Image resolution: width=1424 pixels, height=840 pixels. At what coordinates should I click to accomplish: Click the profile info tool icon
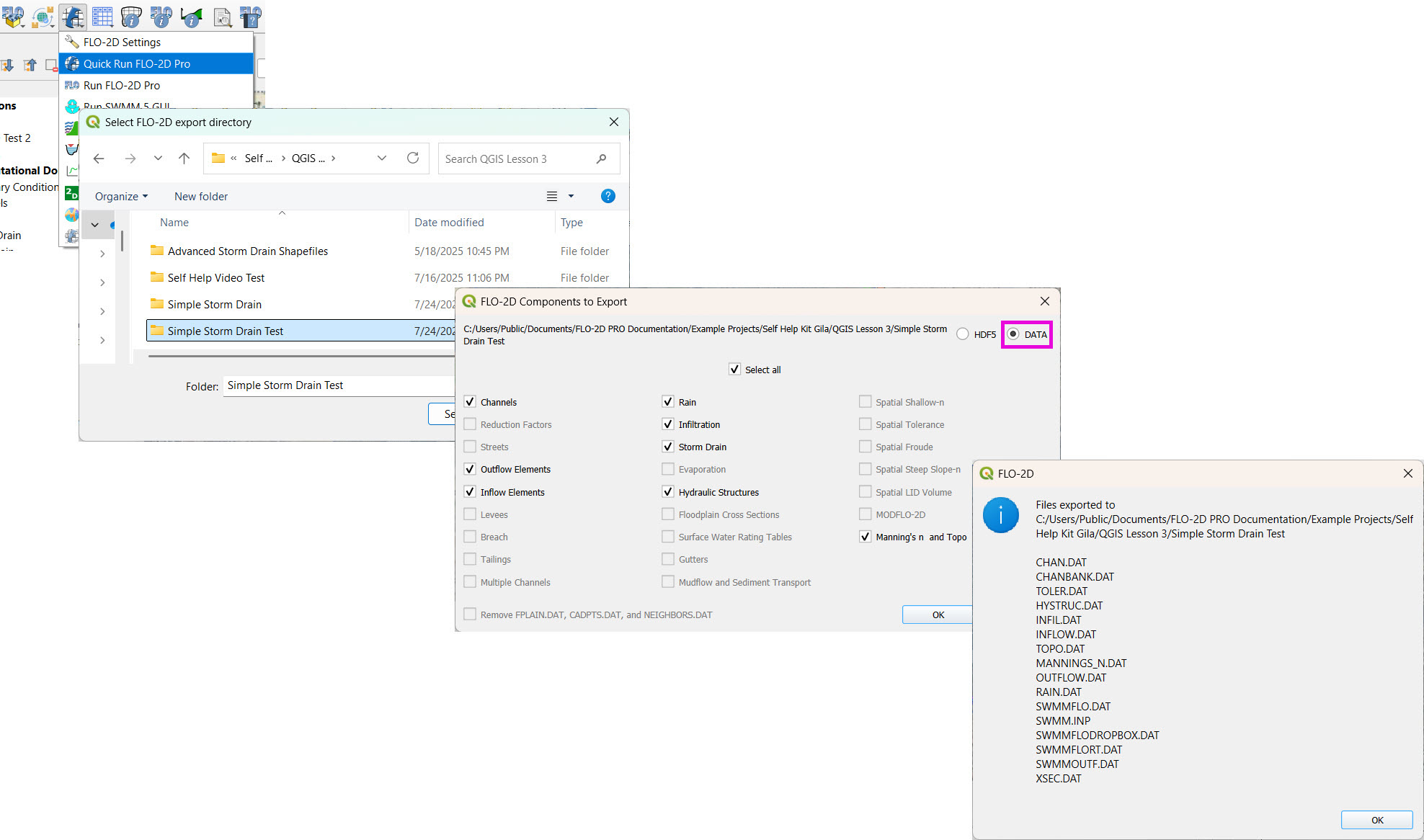191,16
